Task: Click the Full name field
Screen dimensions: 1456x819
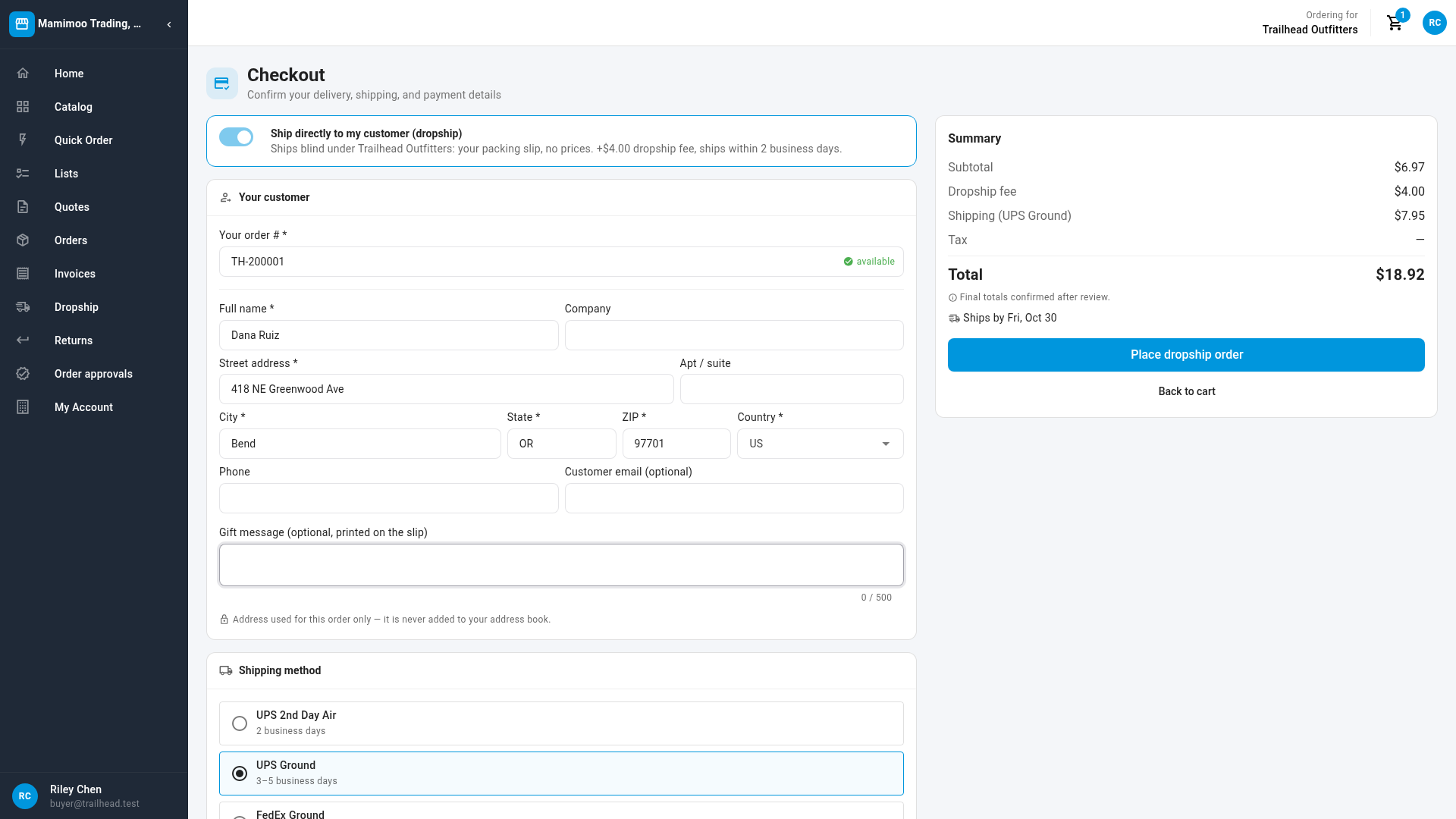Action: tap(388, 335)
